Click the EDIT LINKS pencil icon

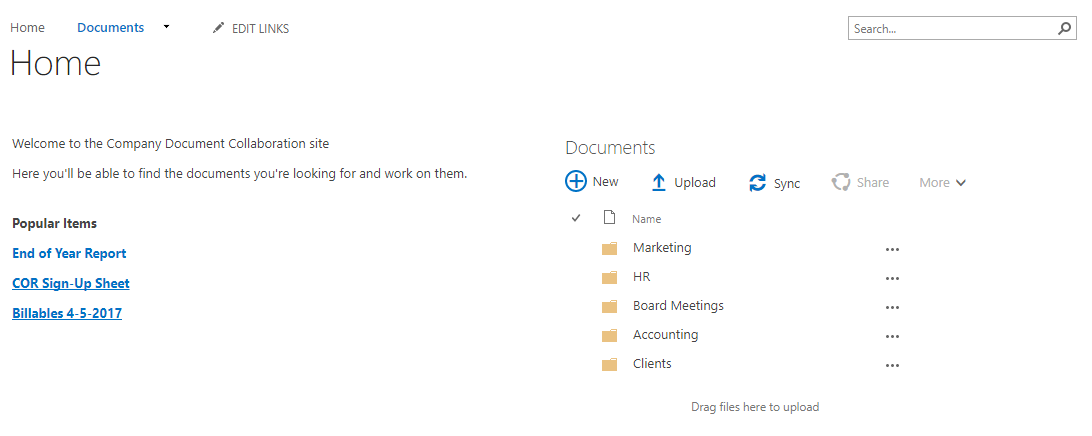[x=219, y=28]
